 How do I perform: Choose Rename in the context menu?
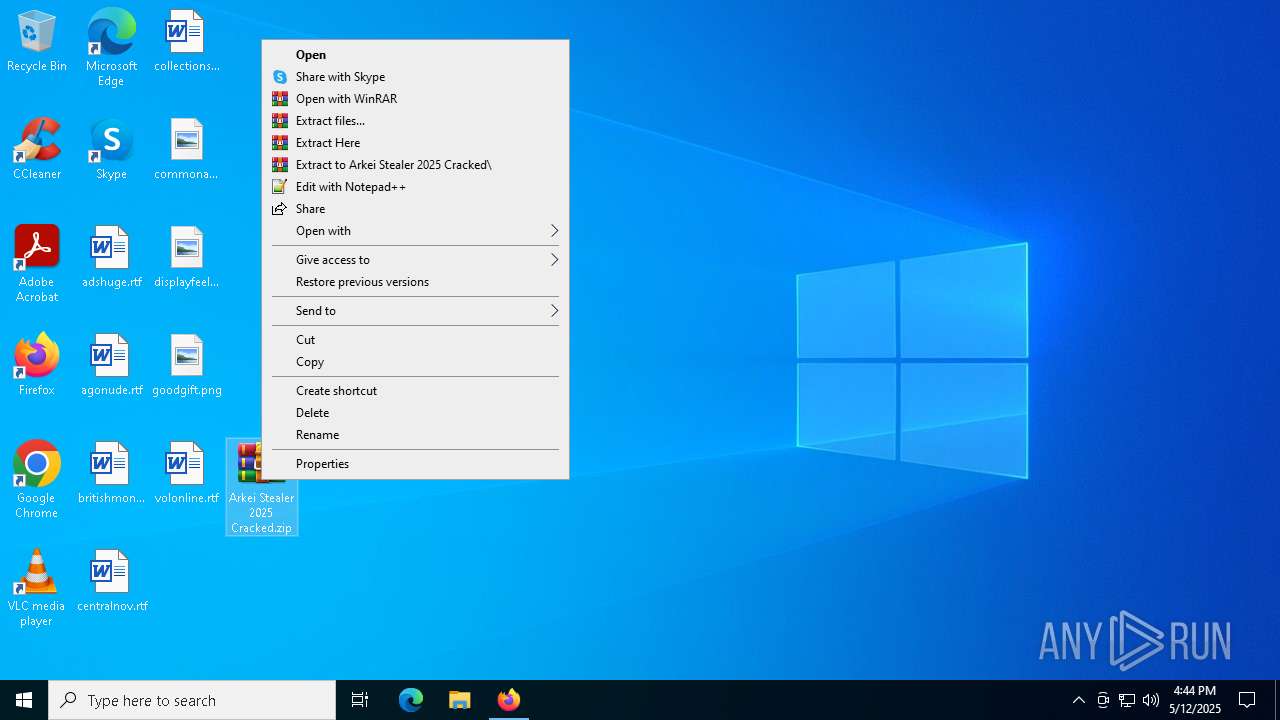tap(415, 435)
